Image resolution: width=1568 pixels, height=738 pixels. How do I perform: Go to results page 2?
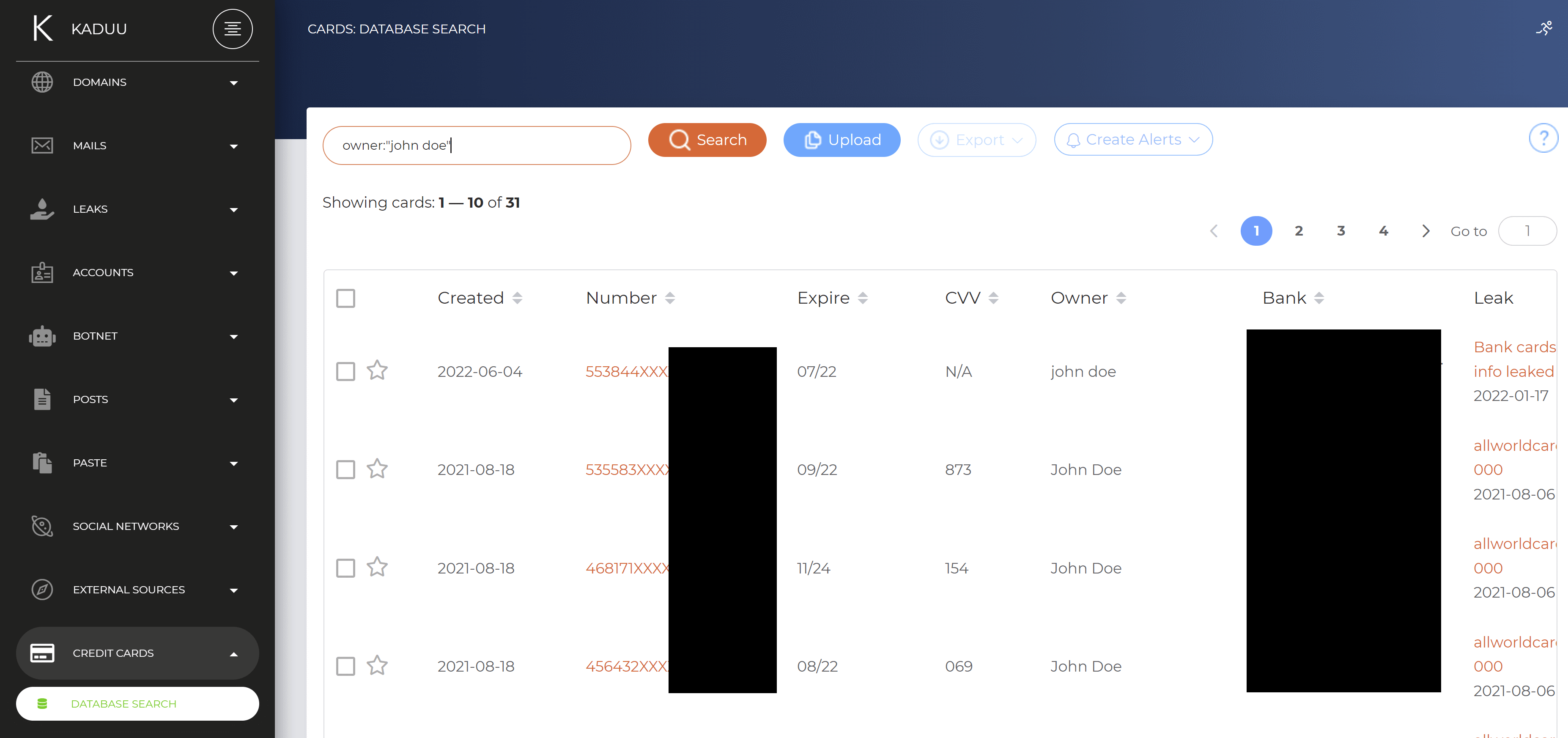[1299, 231]
